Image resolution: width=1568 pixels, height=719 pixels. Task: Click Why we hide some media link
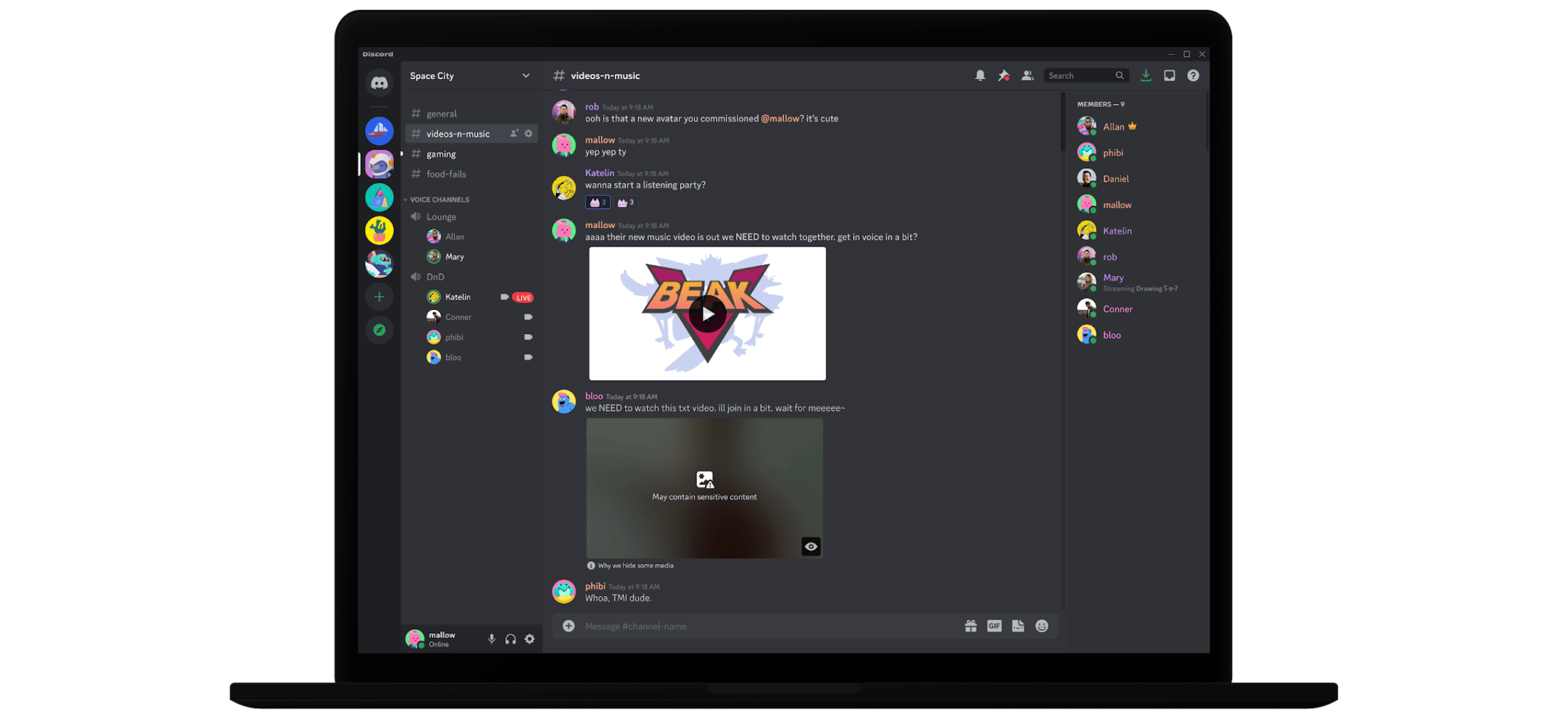click(635, 565)
